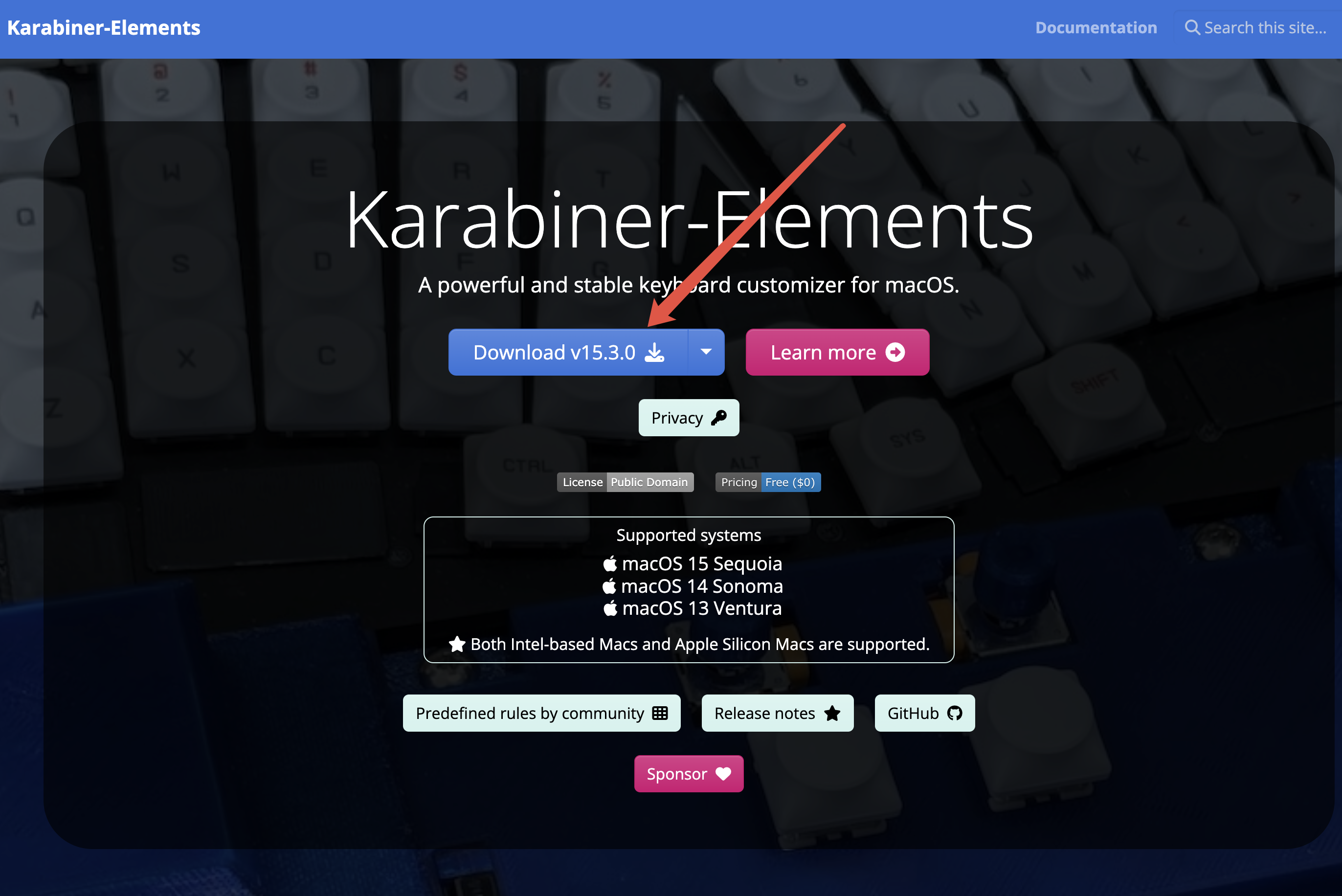Click the download tray icon in Download button
The width and height of the screenshot is (1342, 896).
tap(655, 352)
